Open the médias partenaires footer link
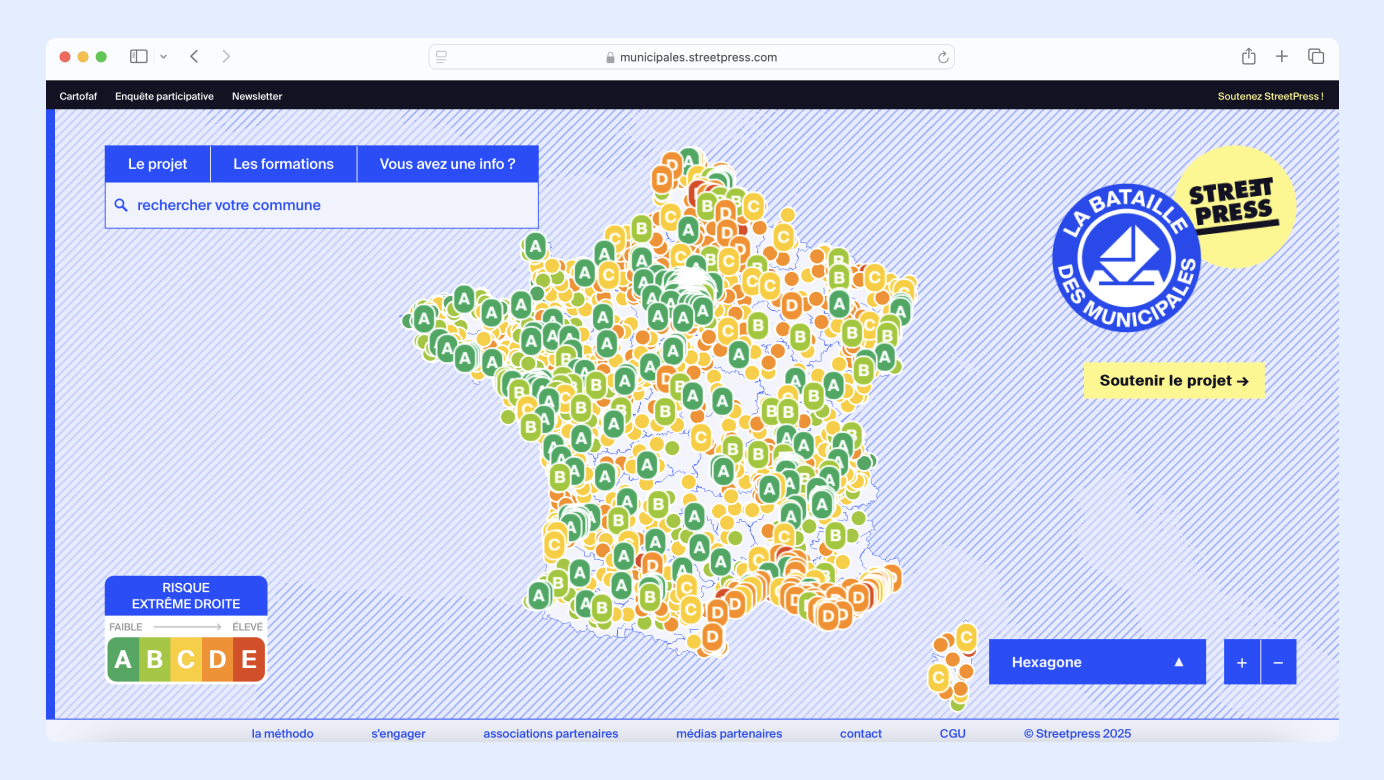The height and width of the screenshot is (780, 1384). [x=729, y=734]
